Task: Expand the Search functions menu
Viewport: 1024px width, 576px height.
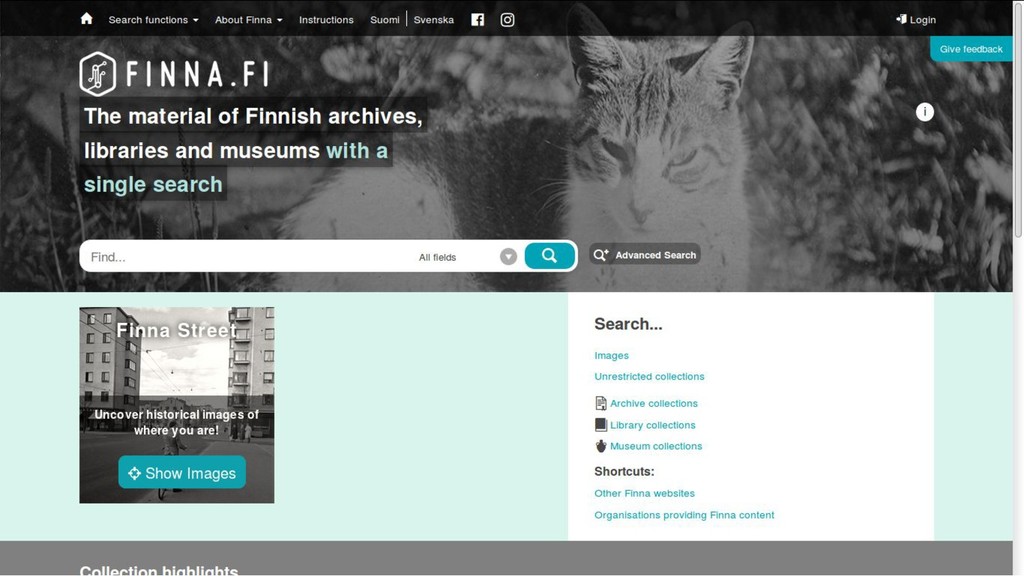Action: coord(153,20)
